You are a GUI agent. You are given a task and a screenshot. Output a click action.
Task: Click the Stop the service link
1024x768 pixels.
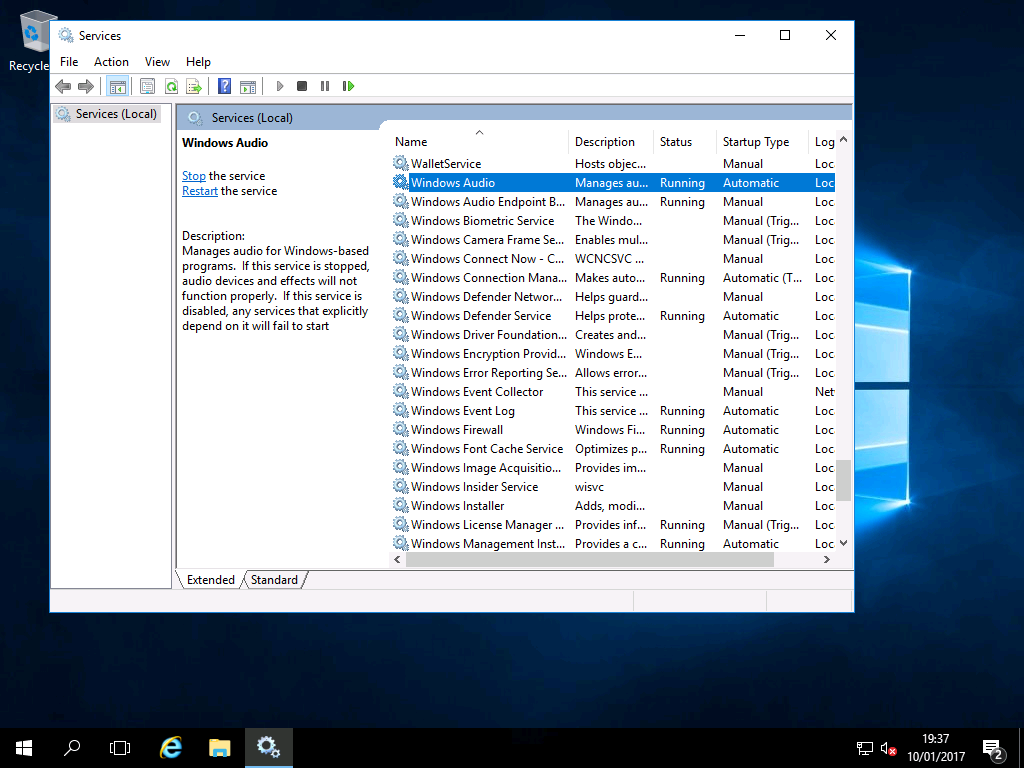[x=193, y=176]
